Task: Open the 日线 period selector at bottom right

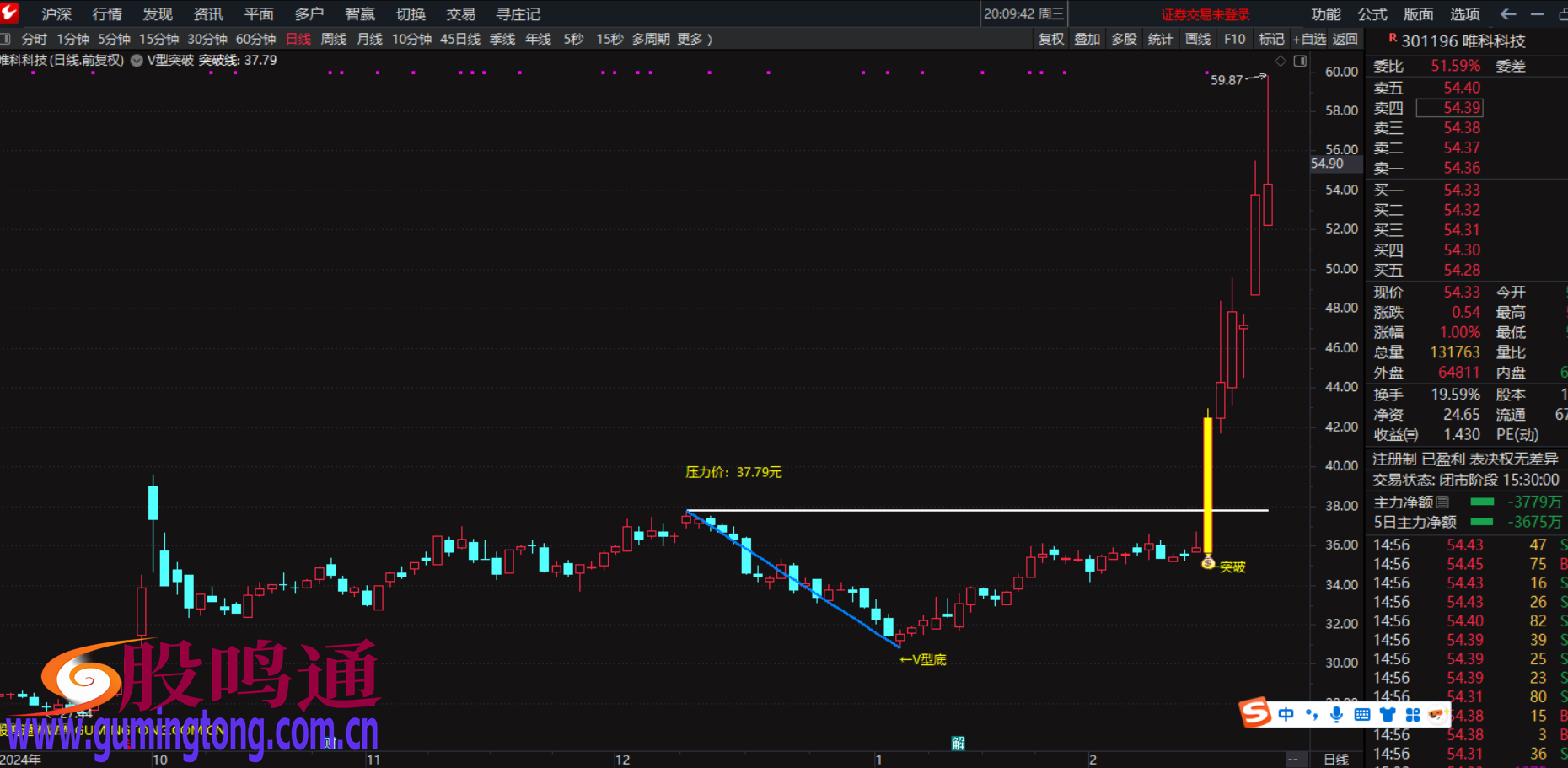Action: (1336, 760)
